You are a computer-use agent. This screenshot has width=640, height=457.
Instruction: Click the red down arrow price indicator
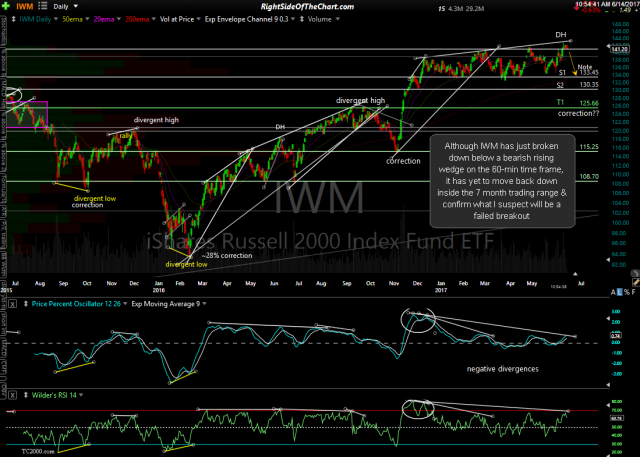click(x=577, y=8)
